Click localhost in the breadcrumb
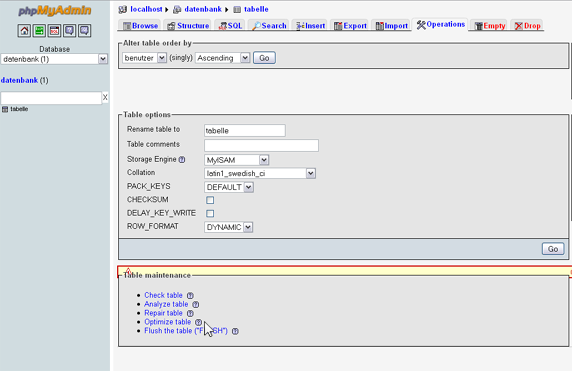The height and width of the screenshot is (371, 572). (146, 9)
